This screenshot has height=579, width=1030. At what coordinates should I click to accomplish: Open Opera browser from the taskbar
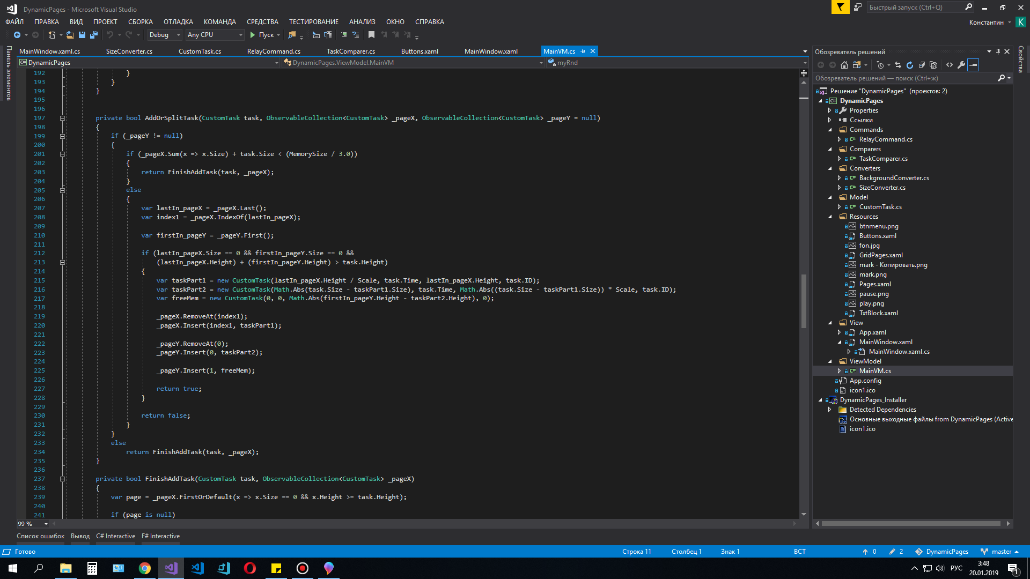coord(249,568)
